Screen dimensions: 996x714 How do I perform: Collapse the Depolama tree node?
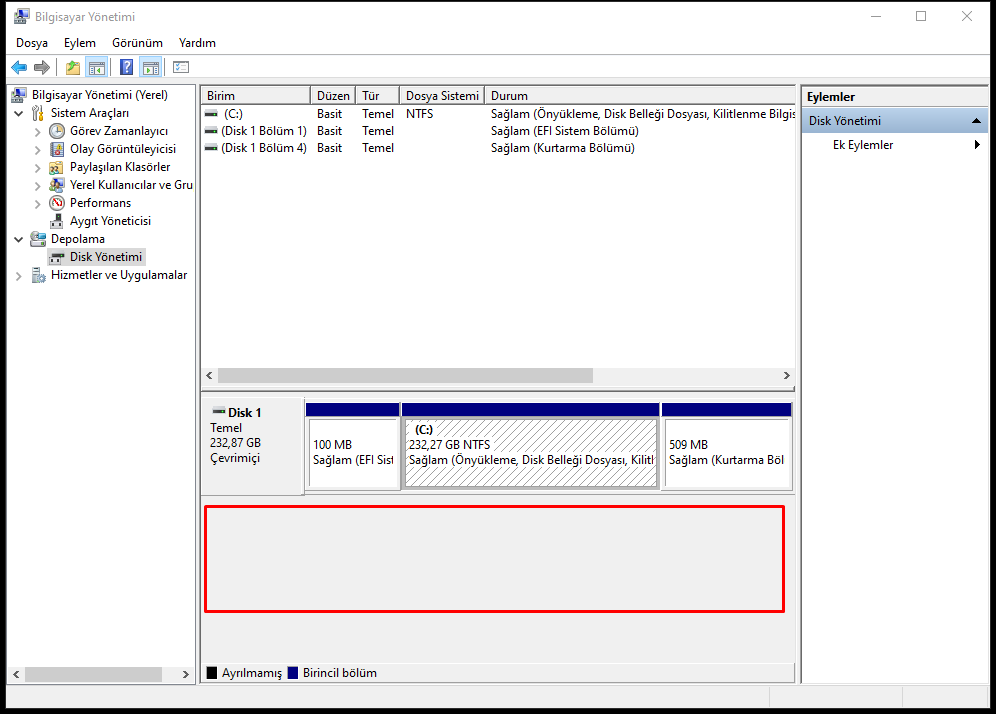point(18,239)
